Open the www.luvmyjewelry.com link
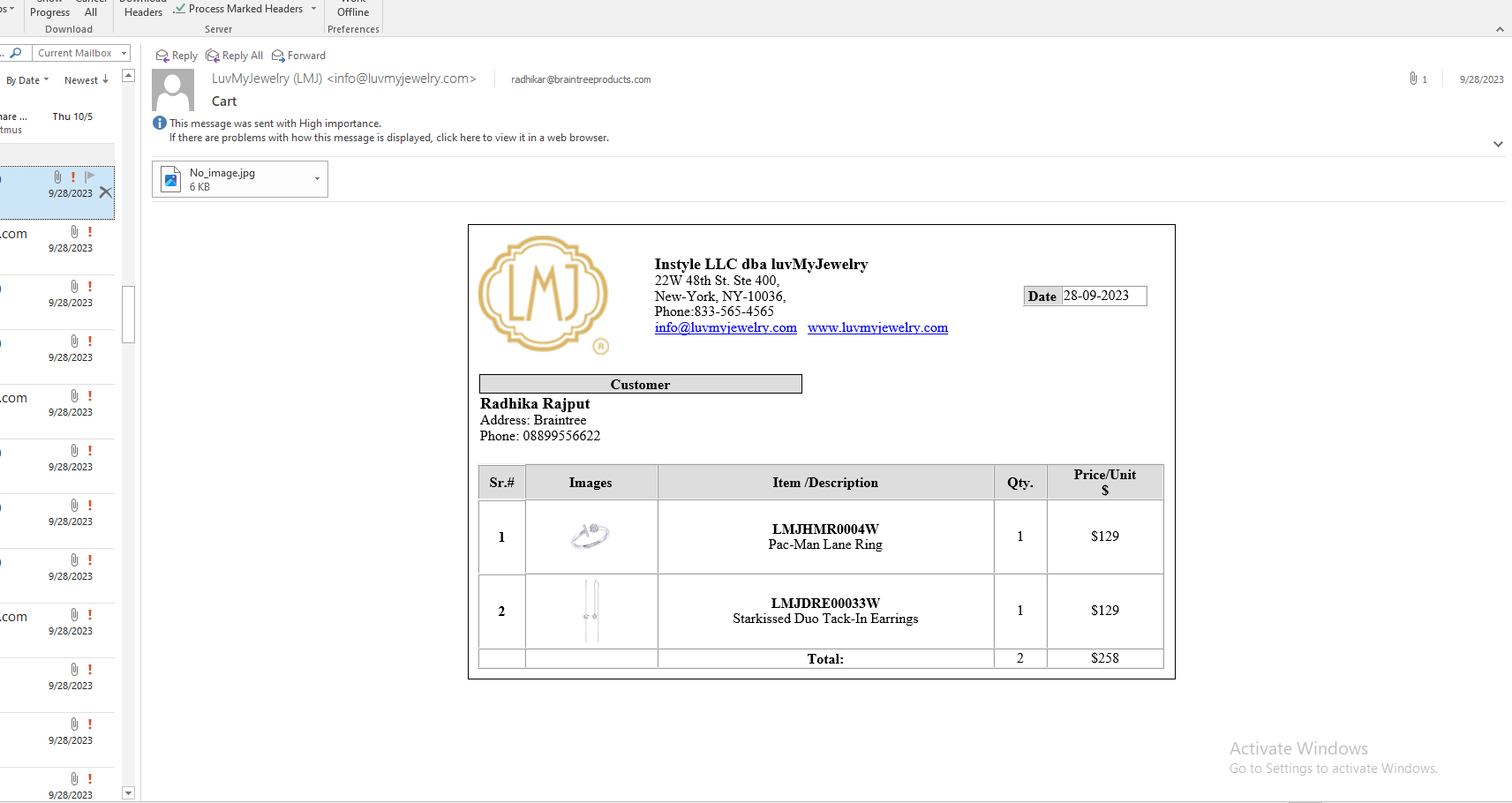This screenshot has height=803, width=1512. point(877,327)
